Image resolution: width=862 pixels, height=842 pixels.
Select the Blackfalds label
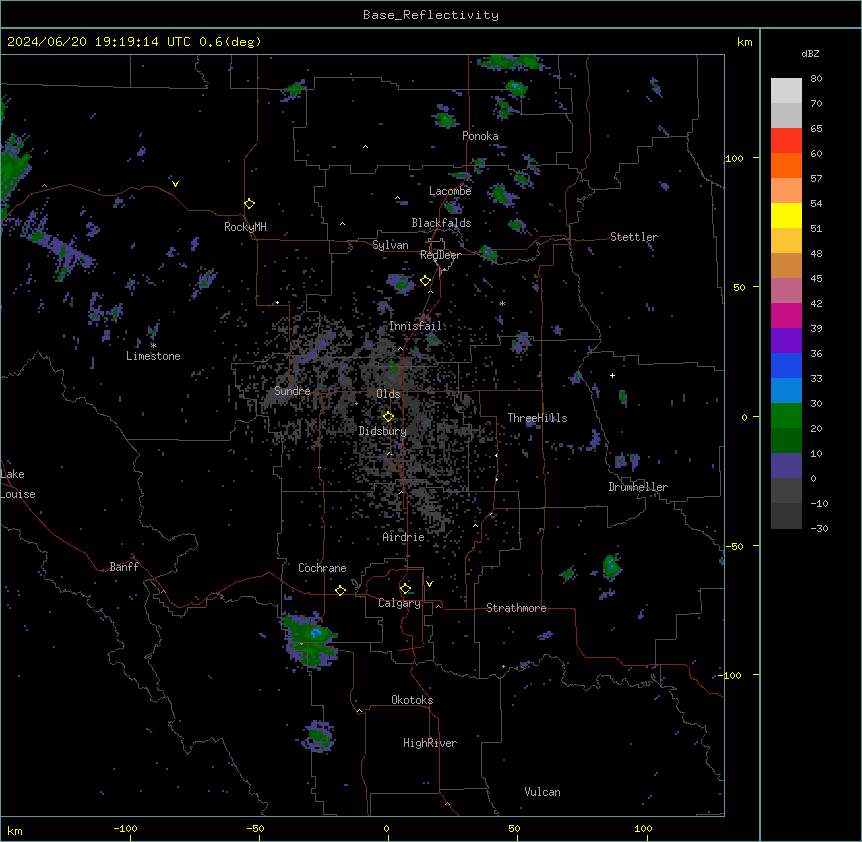pos(441,223)
